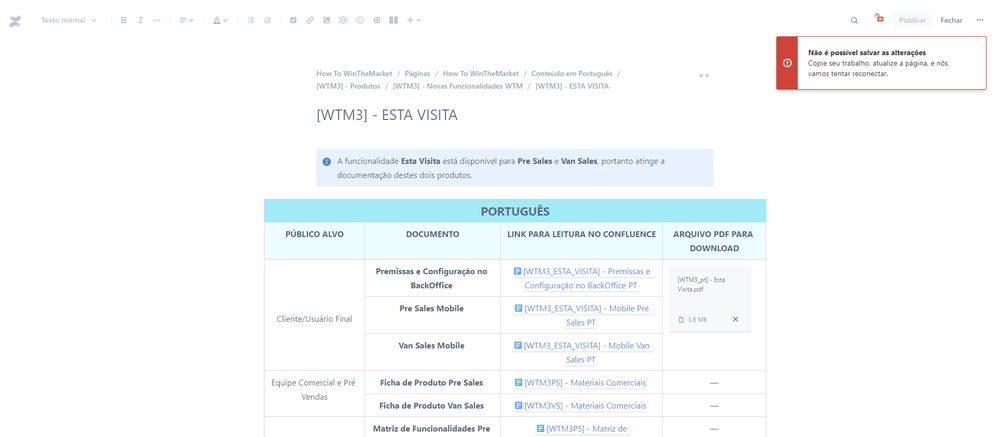999x437 pixels.
Task: Open the [WTM3] - Produtos breadcrumb
Action: pyautogui.click(x=349, y=85)
